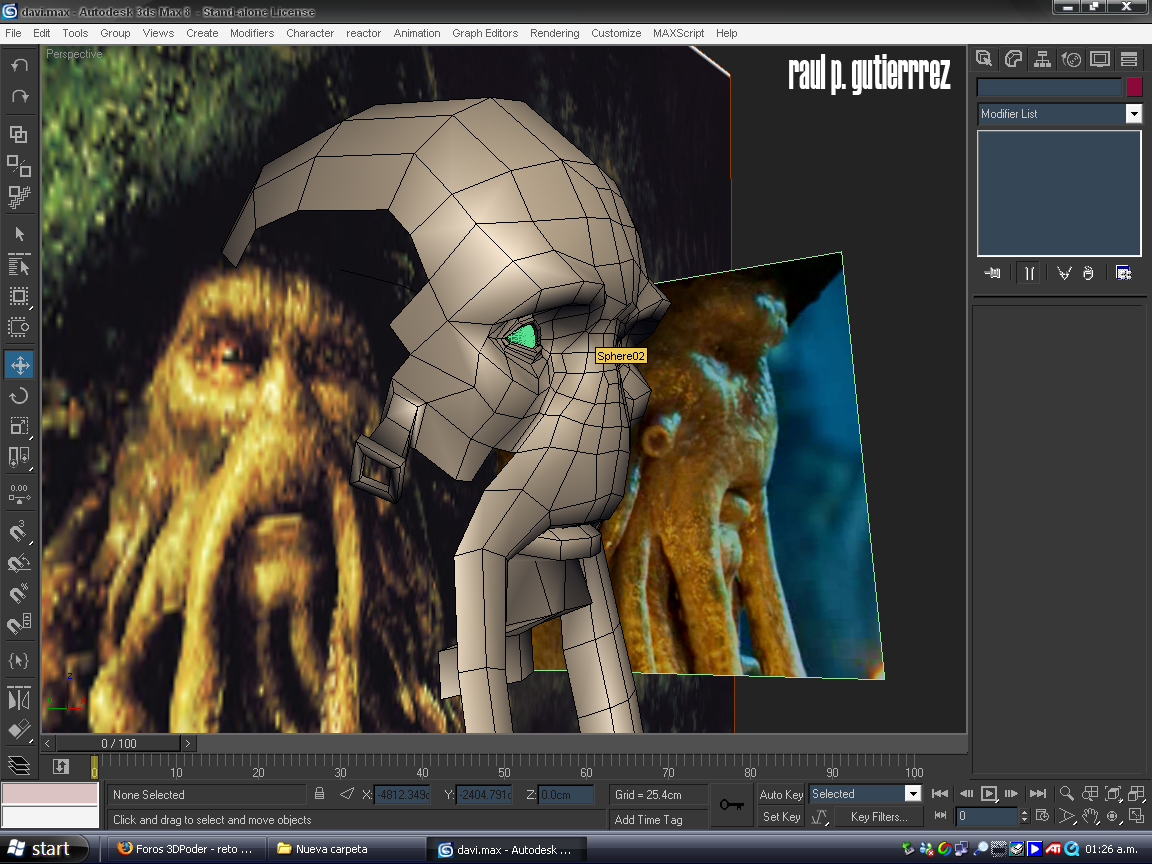Click the object name field

coord(1049,87)
